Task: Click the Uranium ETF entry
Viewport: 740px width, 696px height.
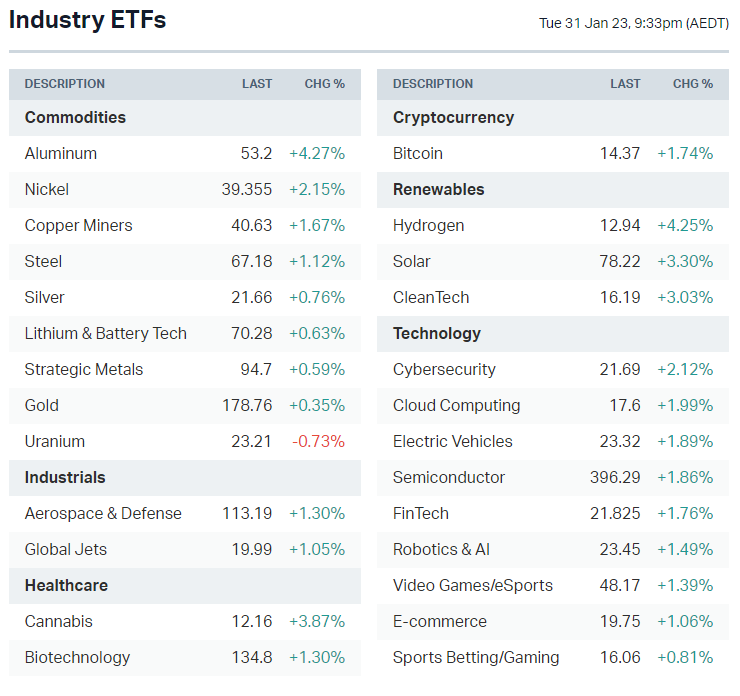Action: (x=54, y=441)
